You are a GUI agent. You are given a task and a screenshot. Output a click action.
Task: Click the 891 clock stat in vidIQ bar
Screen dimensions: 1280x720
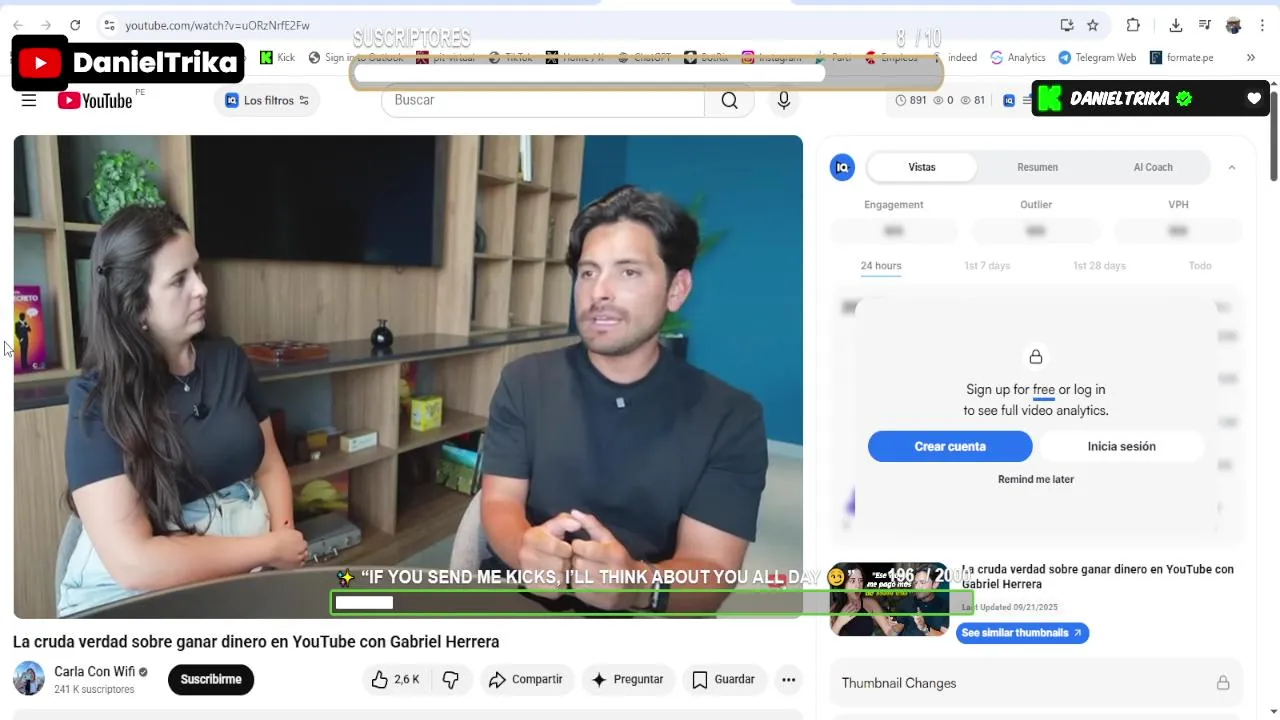[x=911, y=100]
